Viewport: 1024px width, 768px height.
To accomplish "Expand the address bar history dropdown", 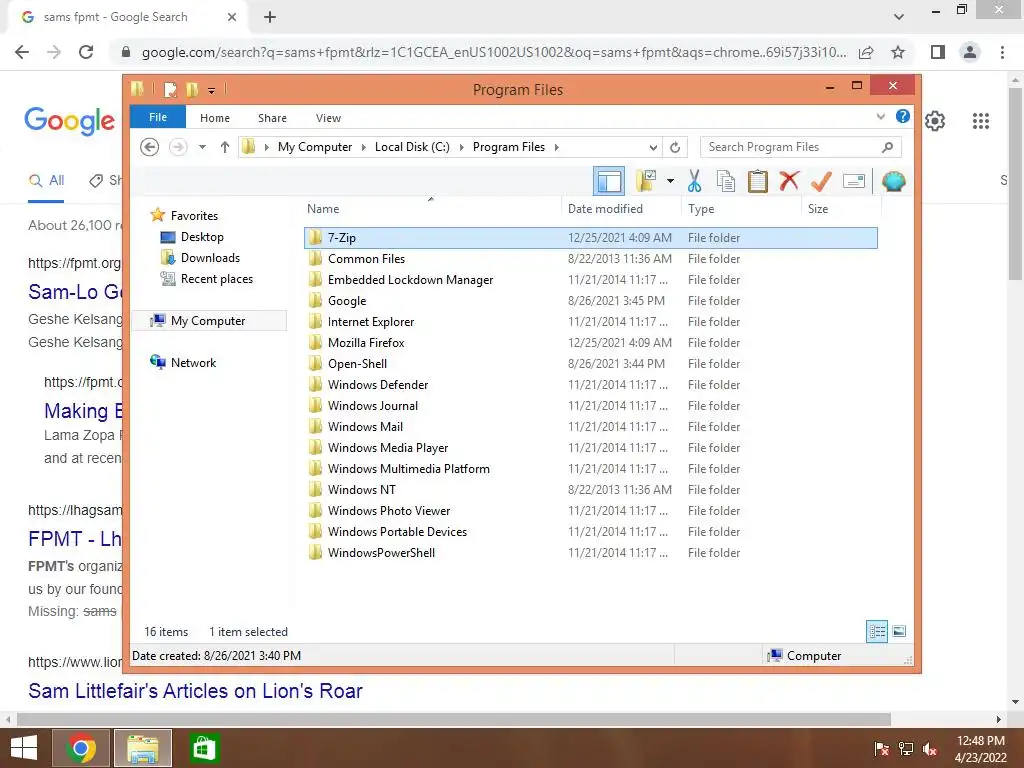I will click(x=652, y=147).
